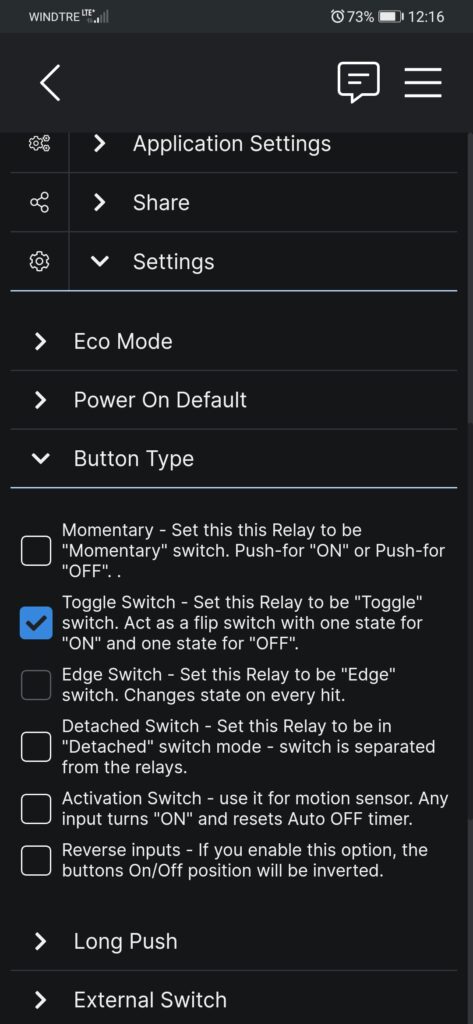Image resolution: width=473 pixels, height=1024 pixels.
Task: Open the hamburger menu icon
Action: click(423, 82)
